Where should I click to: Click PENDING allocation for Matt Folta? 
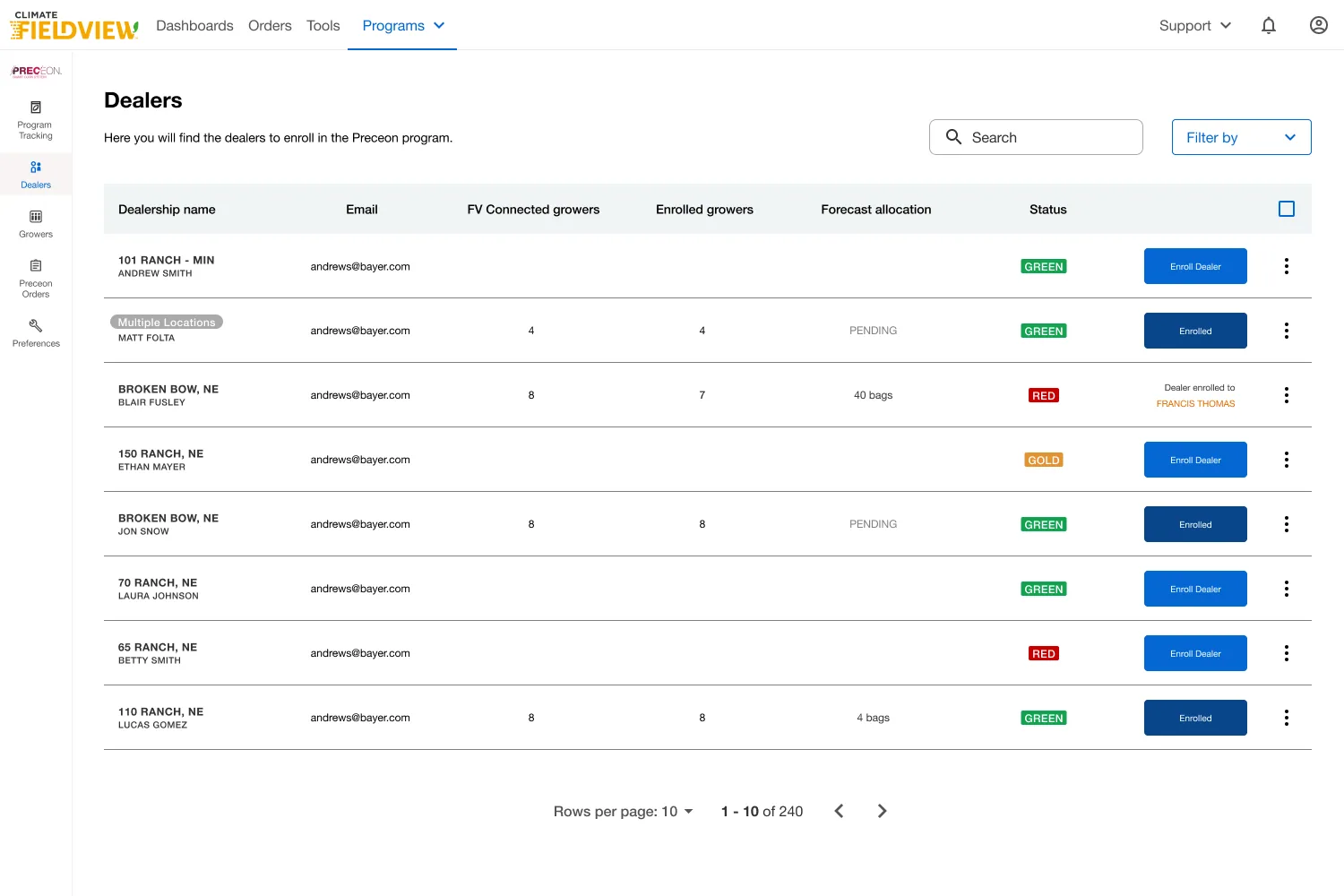pos(874,331)
